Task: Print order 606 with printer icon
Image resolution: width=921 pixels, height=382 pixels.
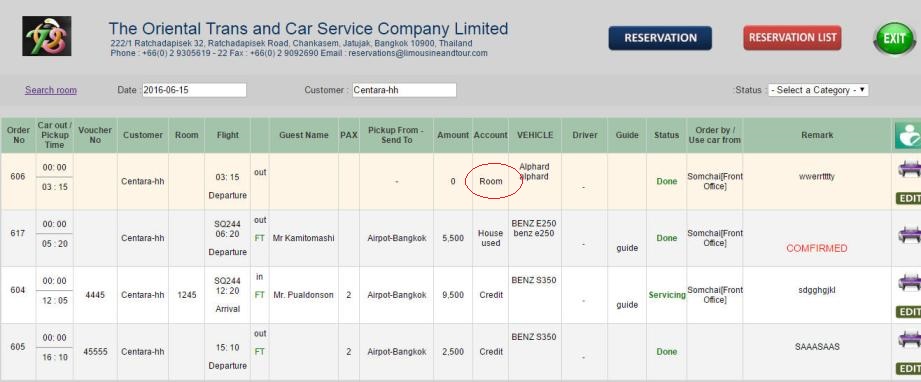Action: click(x=909, y=169)
